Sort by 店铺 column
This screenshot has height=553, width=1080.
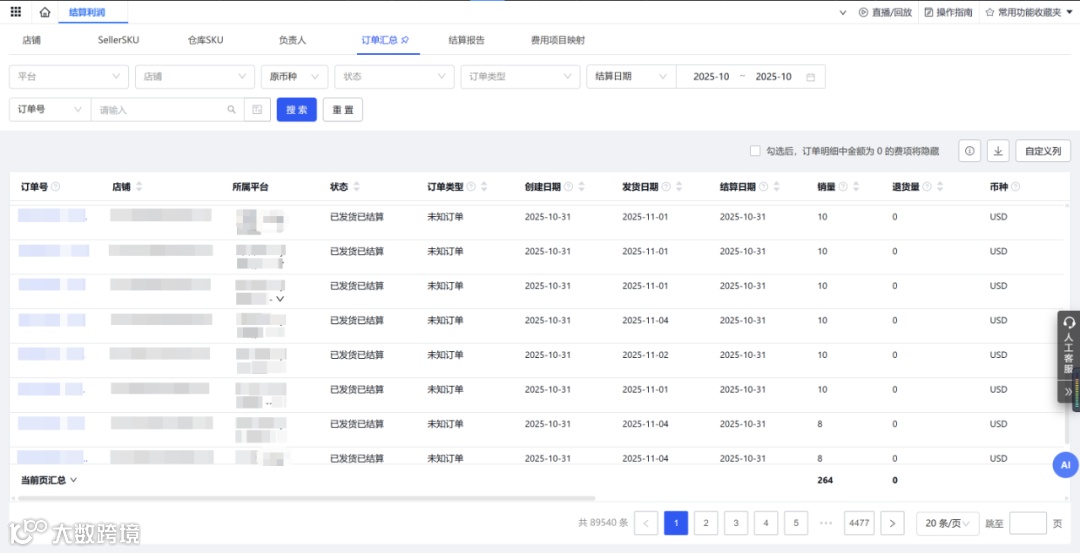139,187
